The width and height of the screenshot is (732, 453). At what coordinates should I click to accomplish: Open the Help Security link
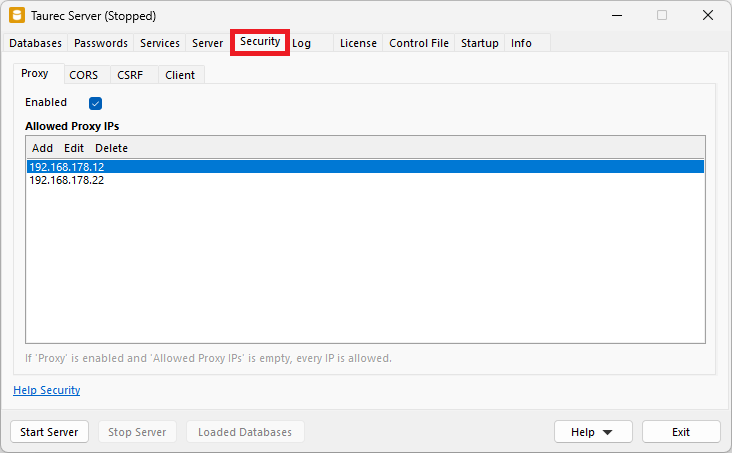47,390
